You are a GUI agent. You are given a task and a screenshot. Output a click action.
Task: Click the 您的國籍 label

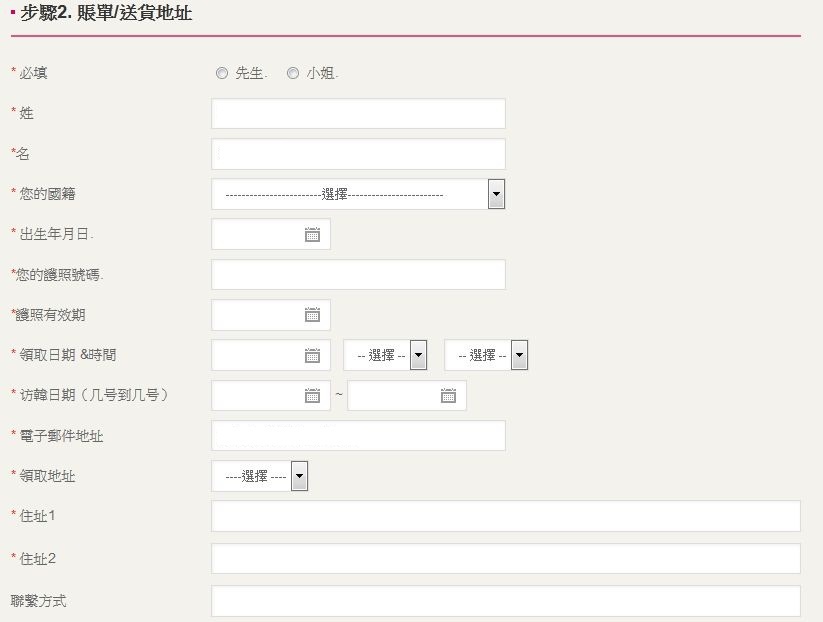pos(47,194)
